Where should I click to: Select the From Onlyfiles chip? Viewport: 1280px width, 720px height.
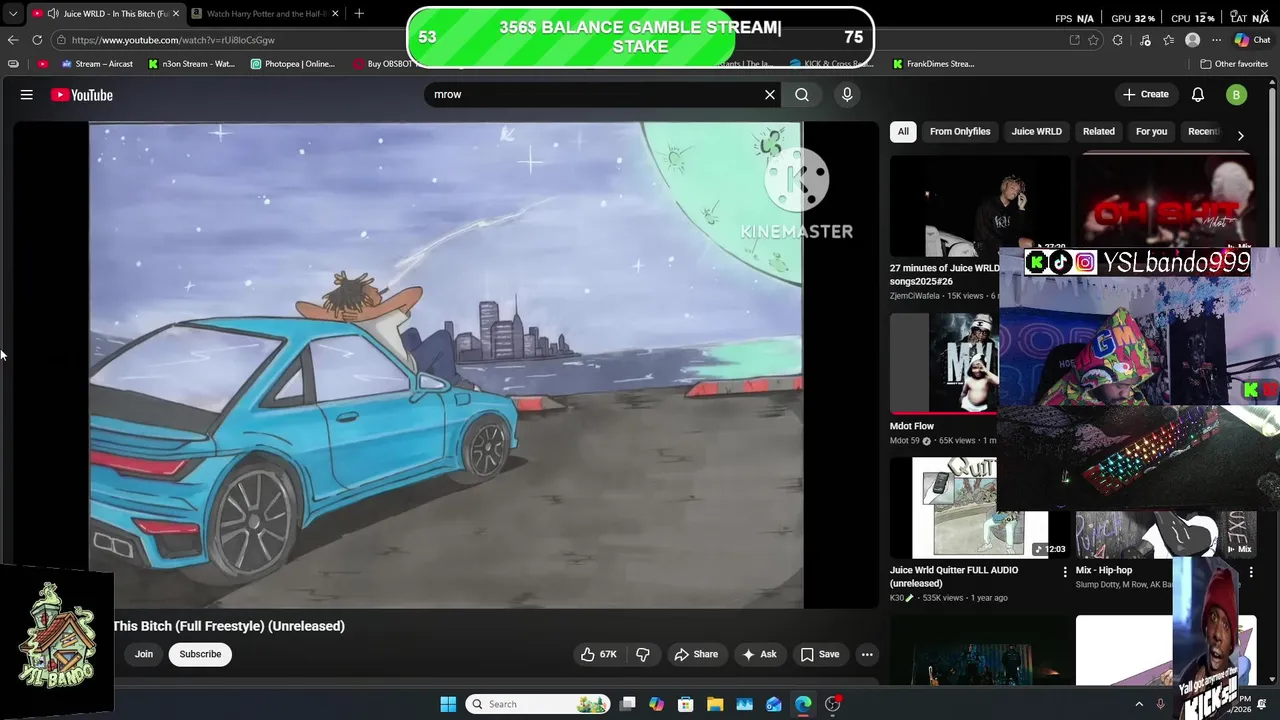[960, 131]
